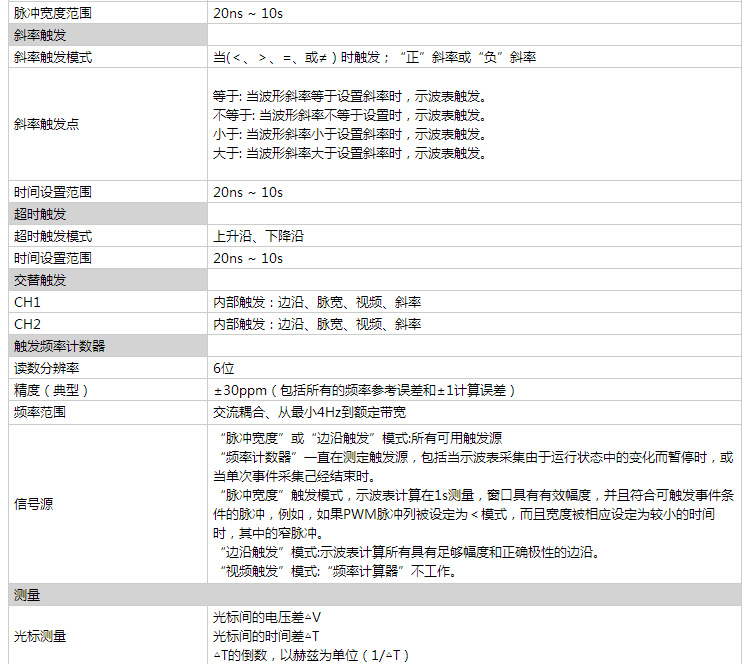Select the 光标间的电压差 line
This screenshot has height=664, width=750.
[266, 617]
